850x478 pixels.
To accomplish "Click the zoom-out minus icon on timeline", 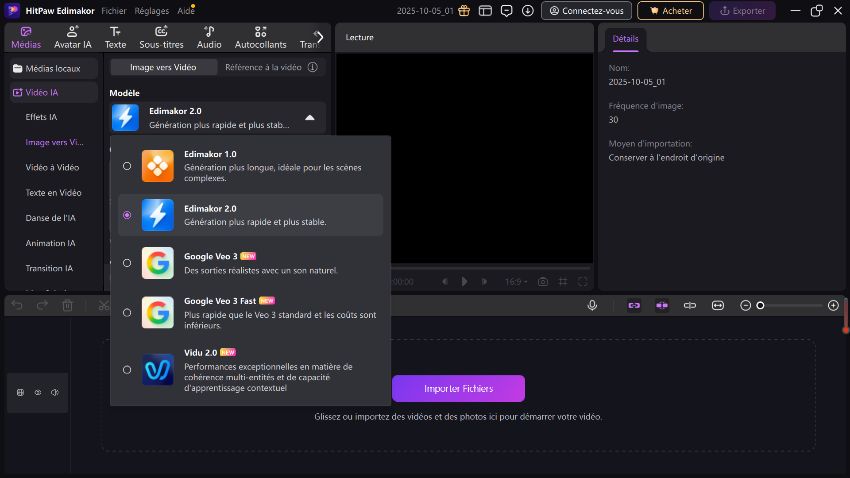I will (745, 305).
